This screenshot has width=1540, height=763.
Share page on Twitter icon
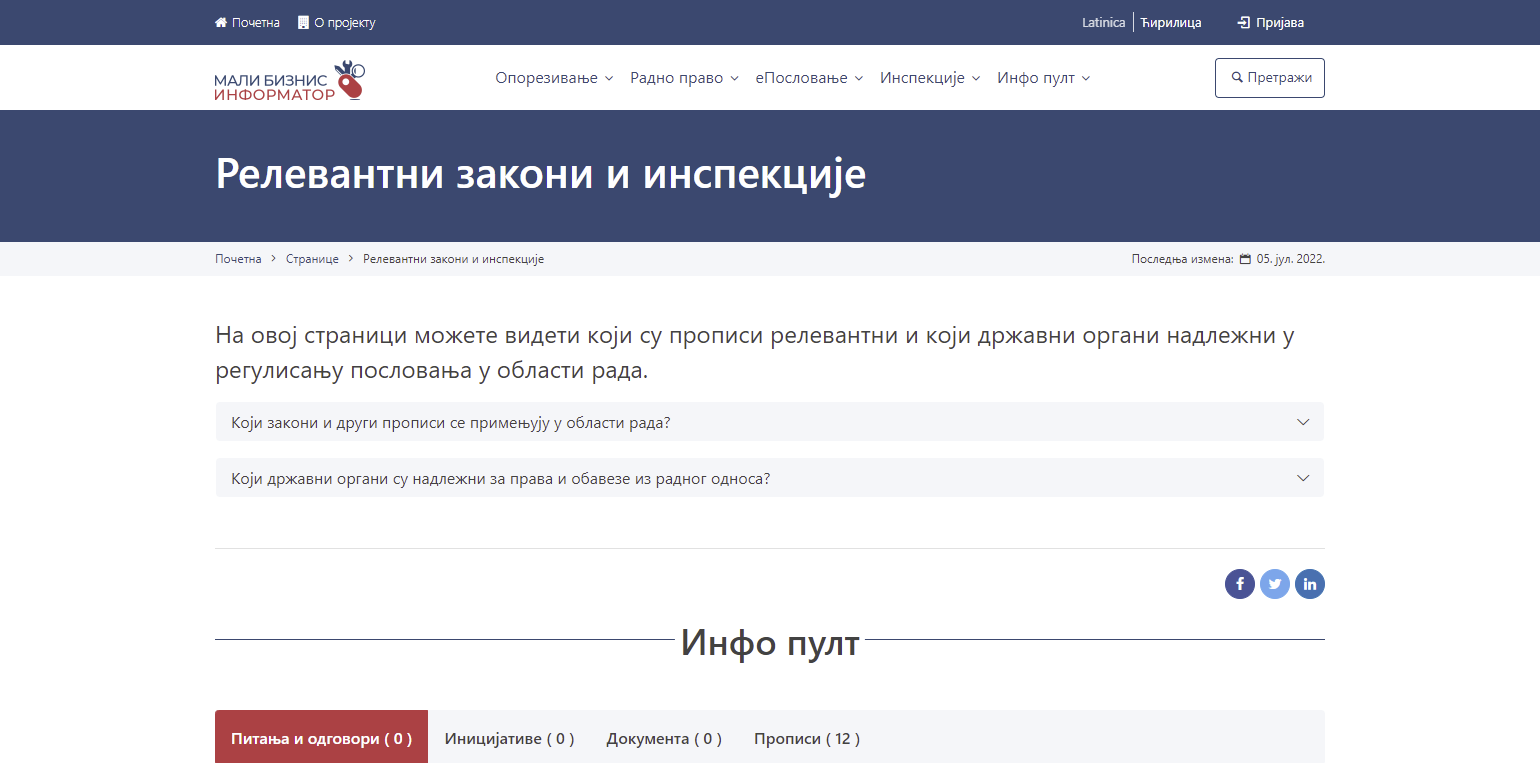pos(1275,584)
